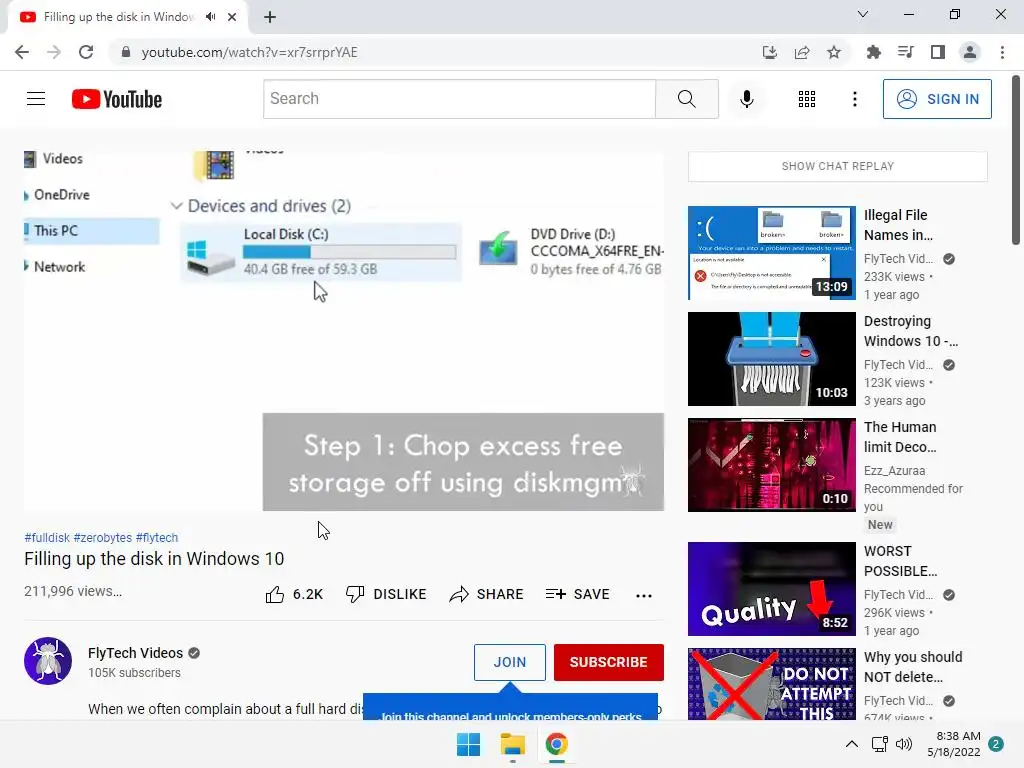Viewport: 1024px width, 768px height.
Task: Share this page from the address bar
Action: click(x=802, y=52)
